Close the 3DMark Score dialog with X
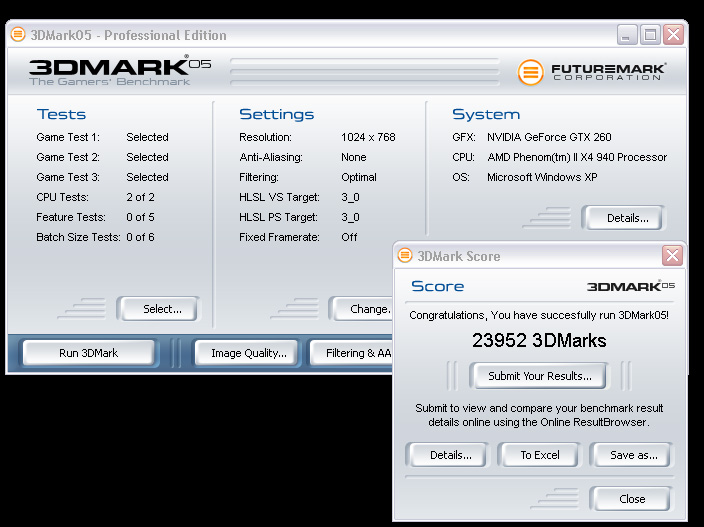 672,256
